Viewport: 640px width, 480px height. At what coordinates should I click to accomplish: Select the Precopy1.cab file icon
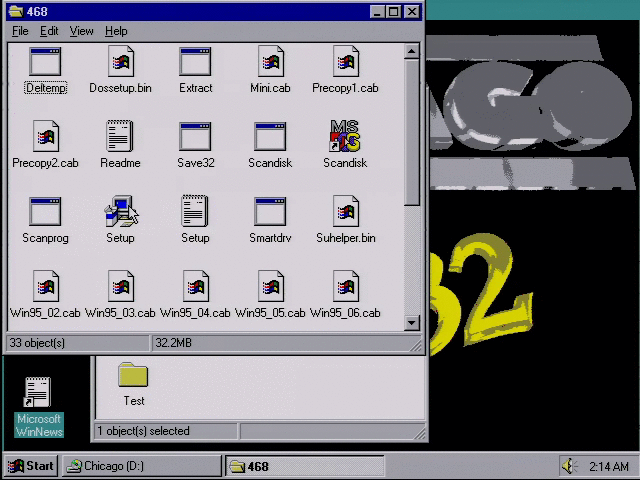point(346,62)
